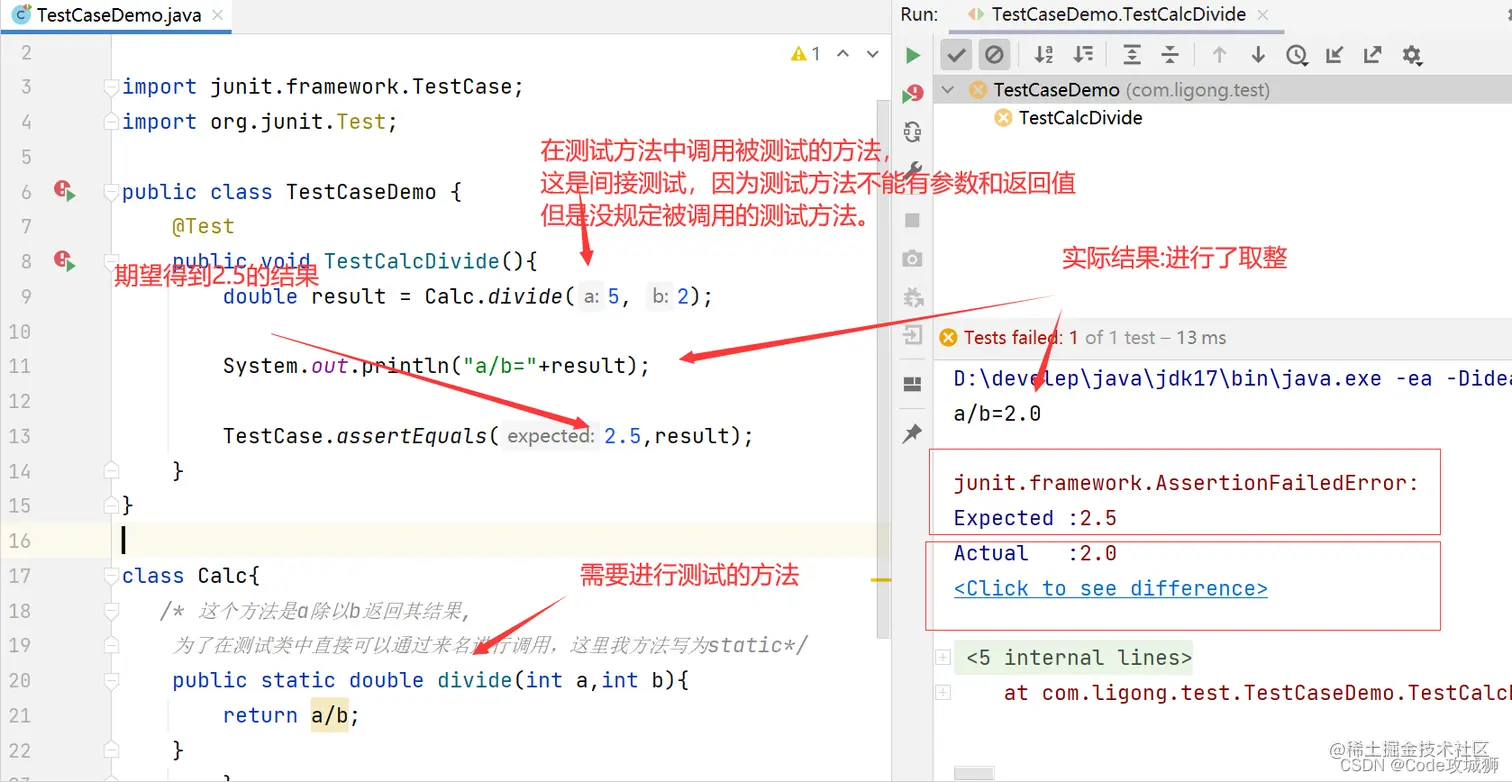1512x782 pixels.
Task: Click the assertEquals call on line 13
Action: click(410, 436)
